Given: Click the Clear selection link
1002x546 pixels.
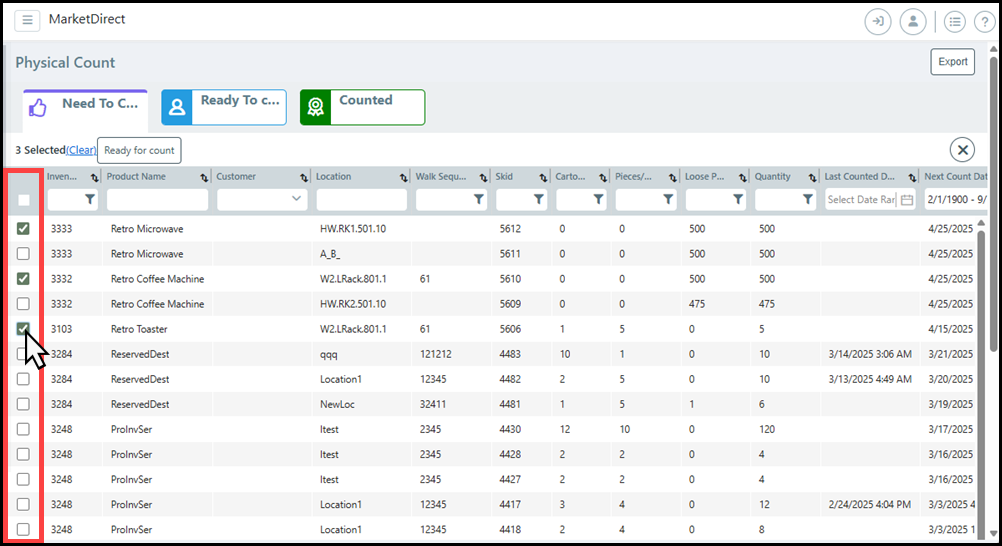Looking at the screenshot, I should coord(81,150).
